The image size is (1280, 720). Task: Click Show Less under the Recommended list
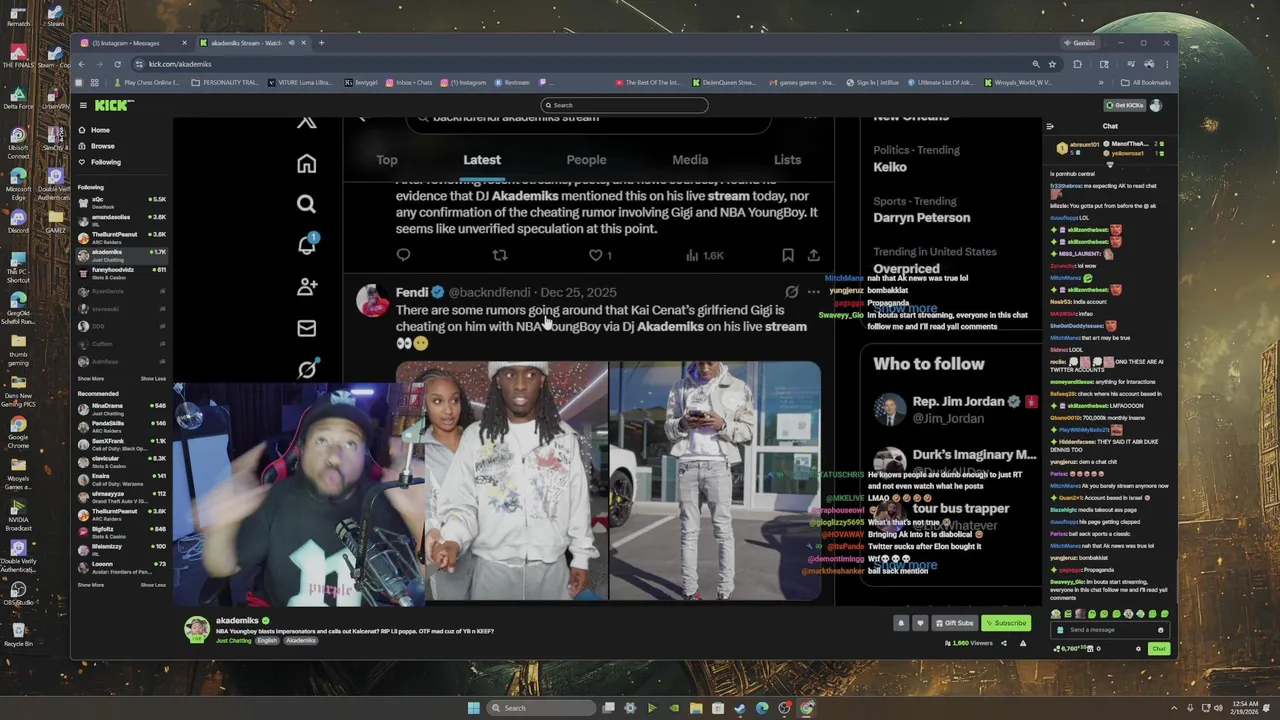tap(153, 585)
